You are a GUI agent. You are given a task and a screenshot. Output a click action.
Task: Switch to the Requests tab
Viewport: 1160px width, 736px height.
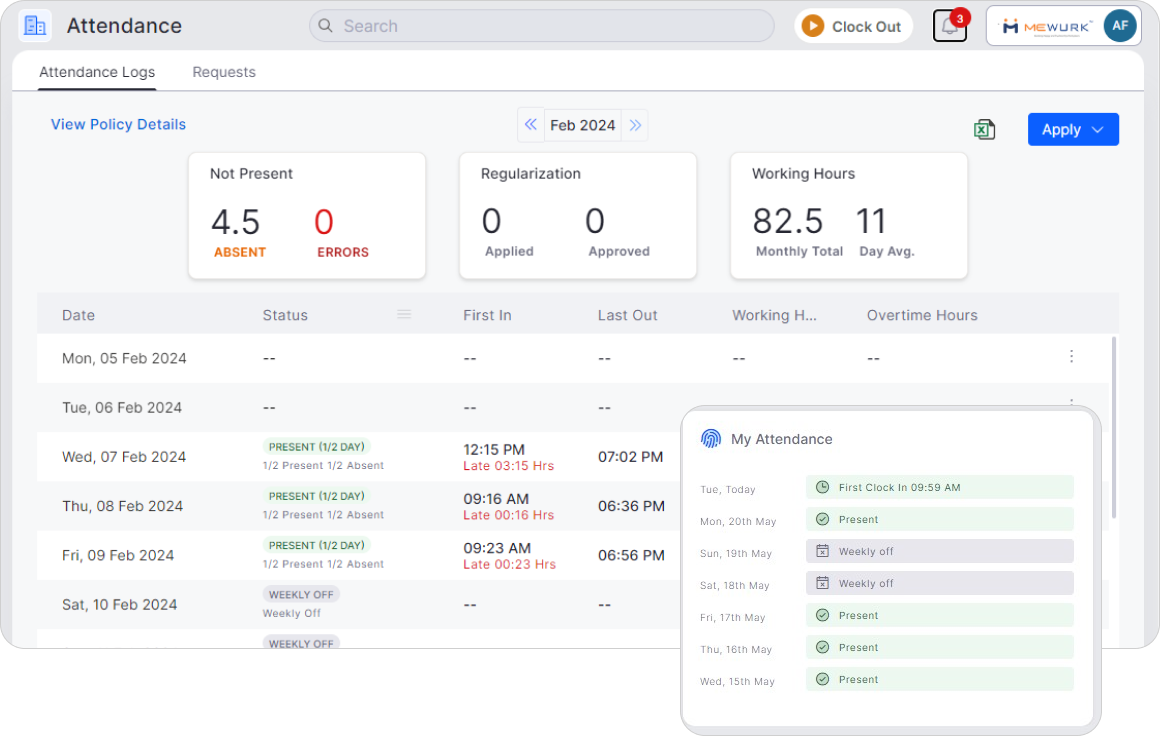[x=224, y=72]
